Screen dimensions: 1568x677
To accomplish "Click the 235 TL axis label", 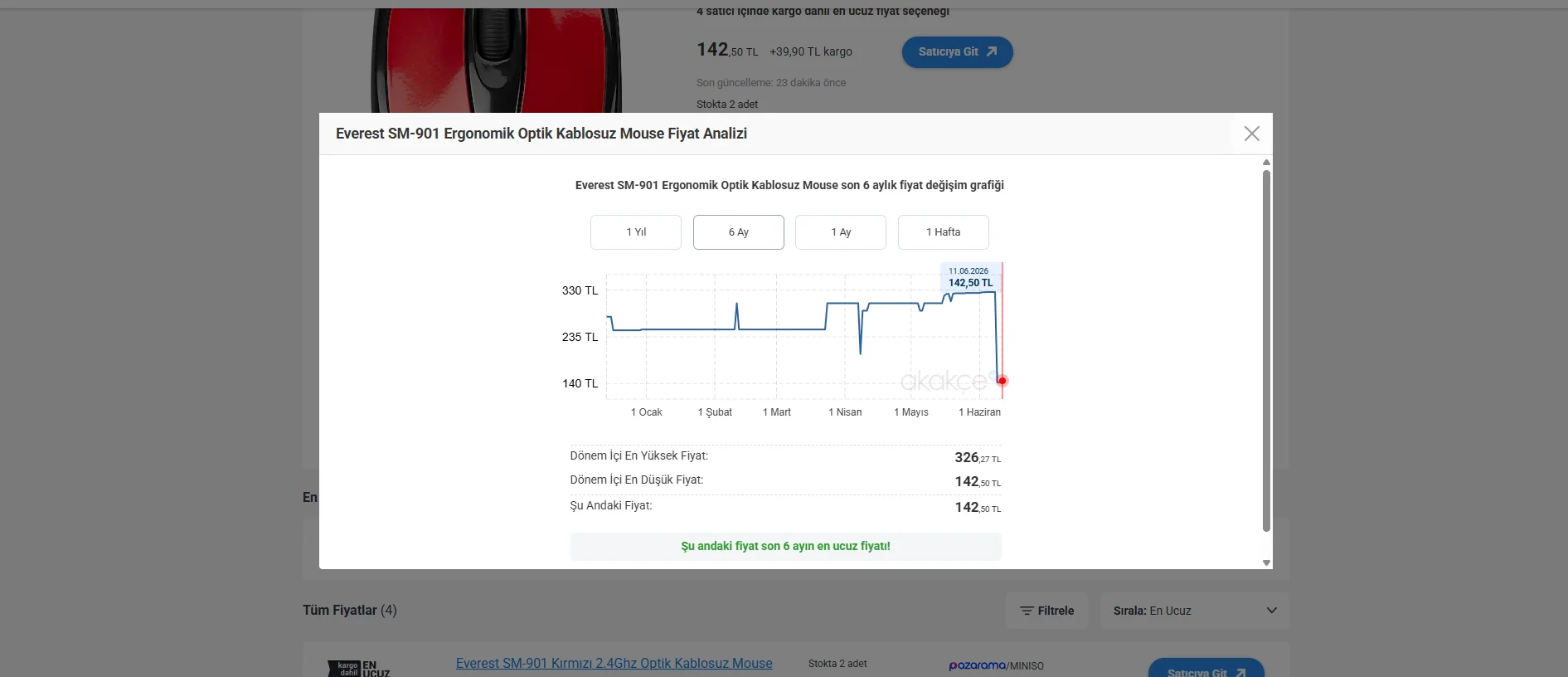I will [x=580, y=337].
